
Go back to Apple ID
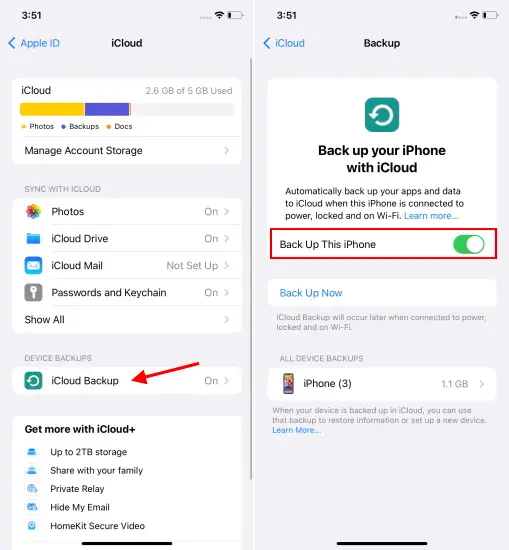34,43
